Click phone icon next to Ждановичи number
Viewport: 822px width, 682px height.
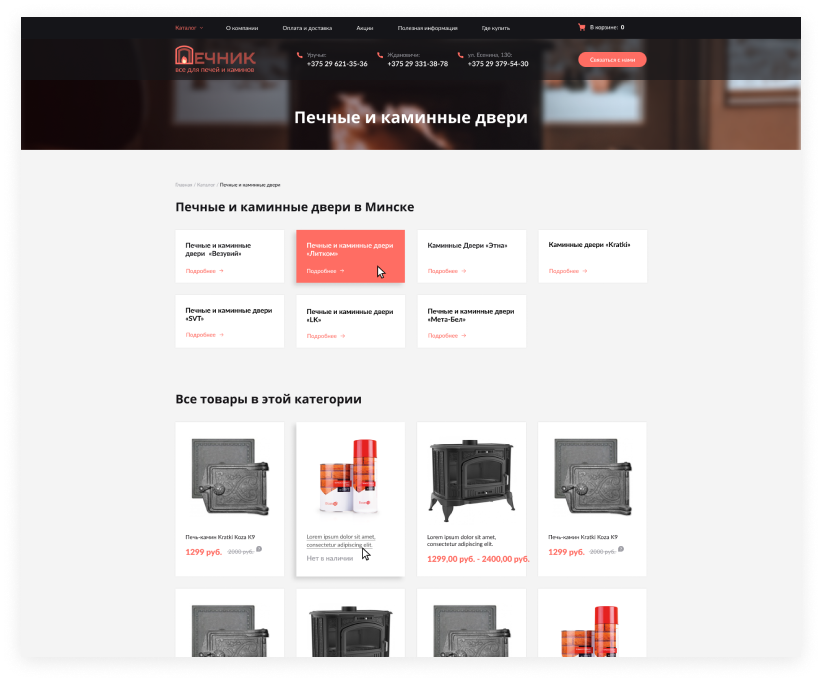point(380,55)
